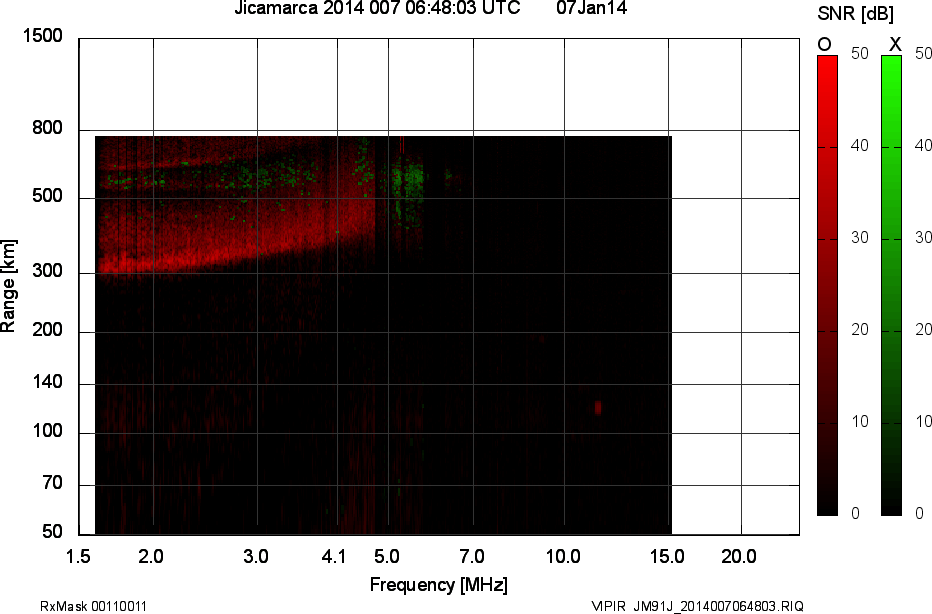Click the 70 range axis label
The height and width of the screenshot is (614, 932).
[52, 483]
